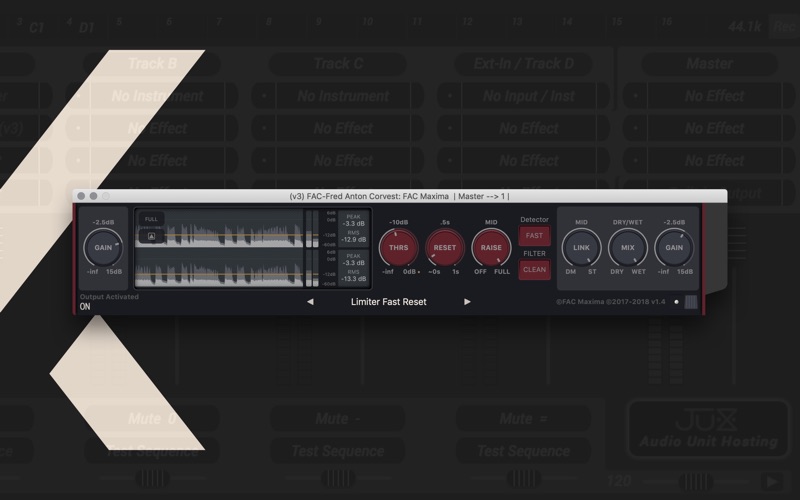This screenshot has height=500, width=800.
Task: Open Track C second-row No Effect slot
Action: pos(343,129)
